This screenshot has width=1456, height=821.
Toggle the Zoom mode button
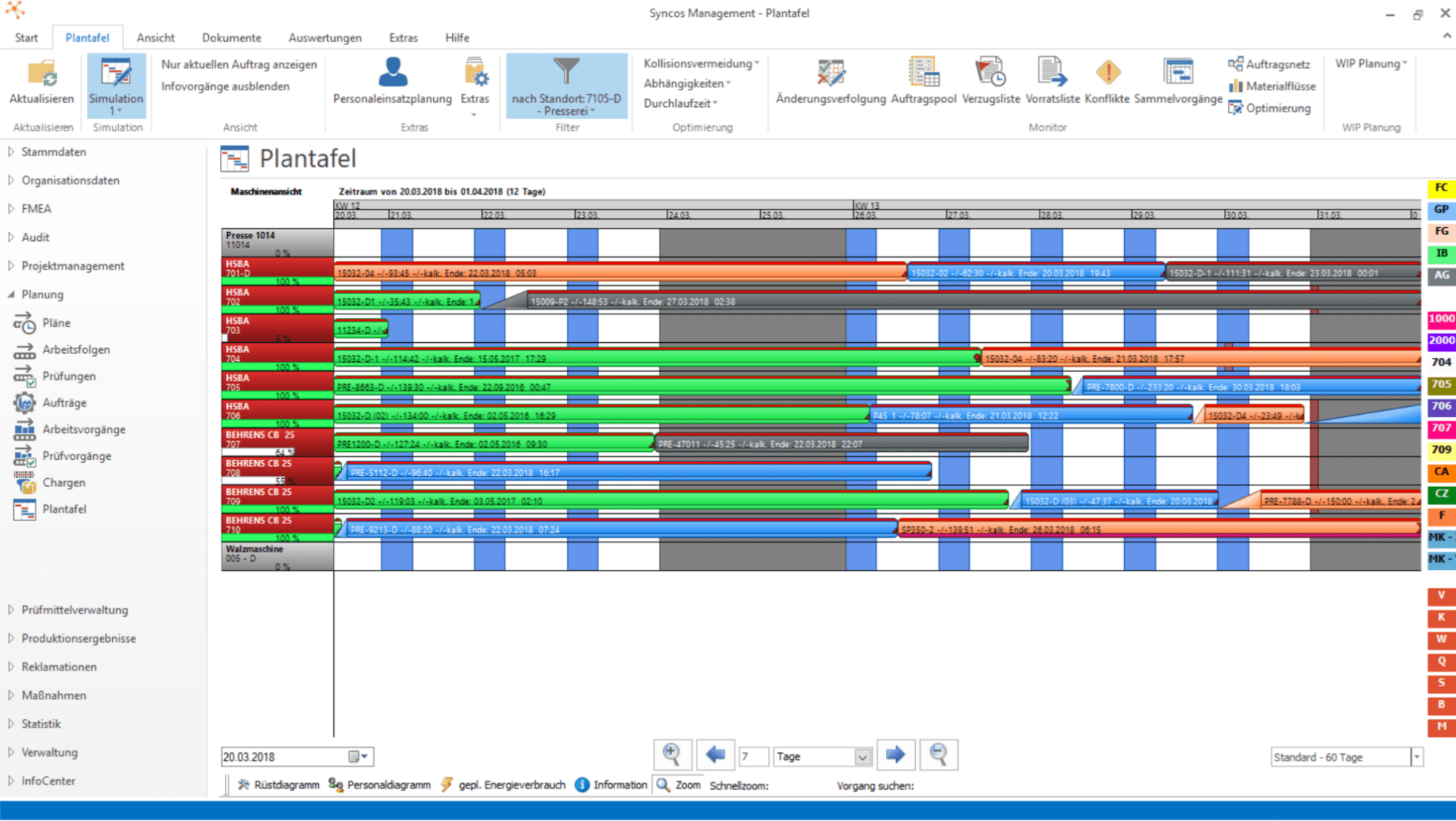coord(678,785)
